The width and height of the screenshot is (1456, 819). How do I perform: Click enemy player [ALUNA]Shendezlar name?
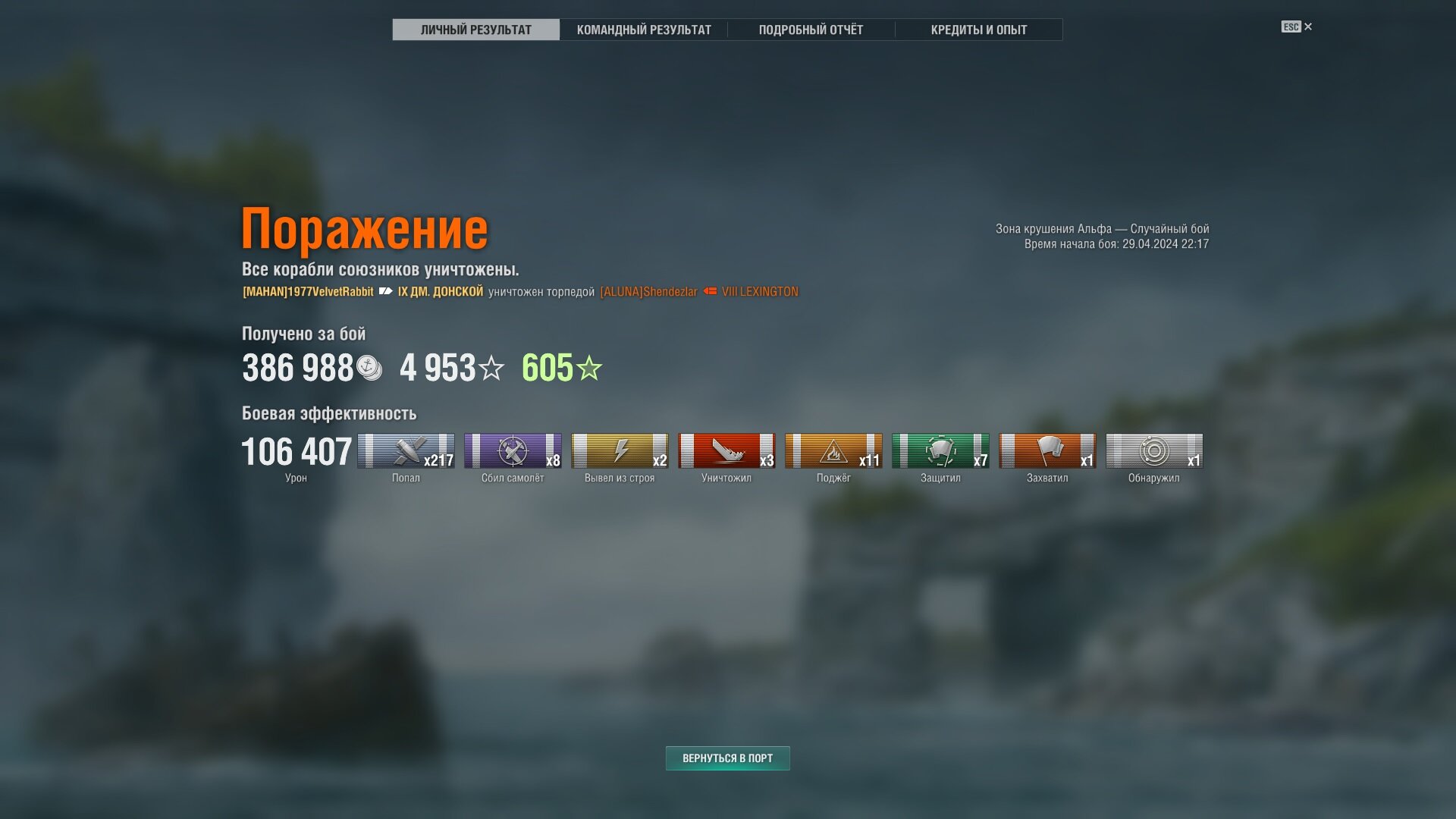(x=648, y=292)
